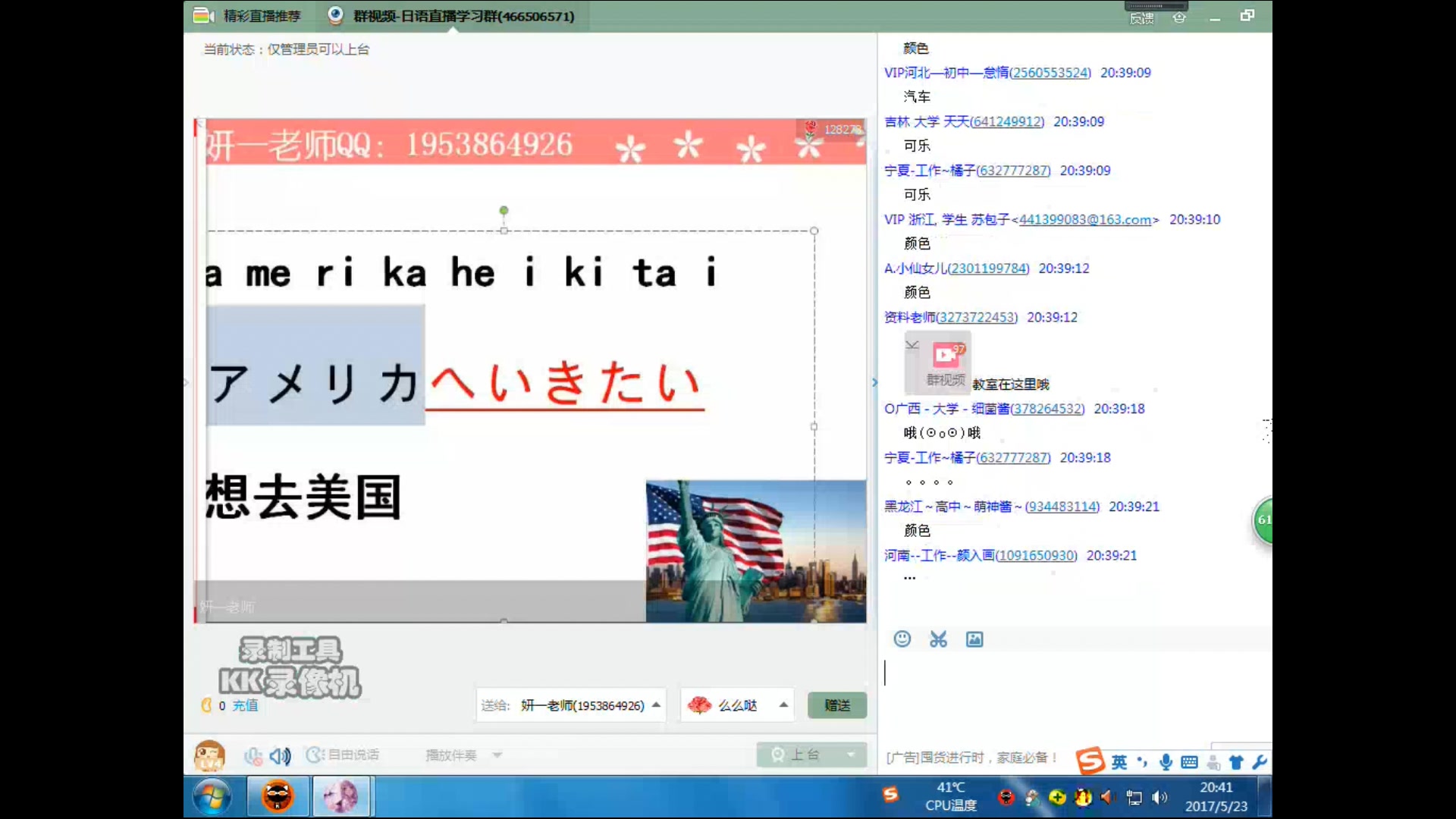Open email link 441399083@163.com
This screenshot has height=819, width=1456.
point(1084,219)
